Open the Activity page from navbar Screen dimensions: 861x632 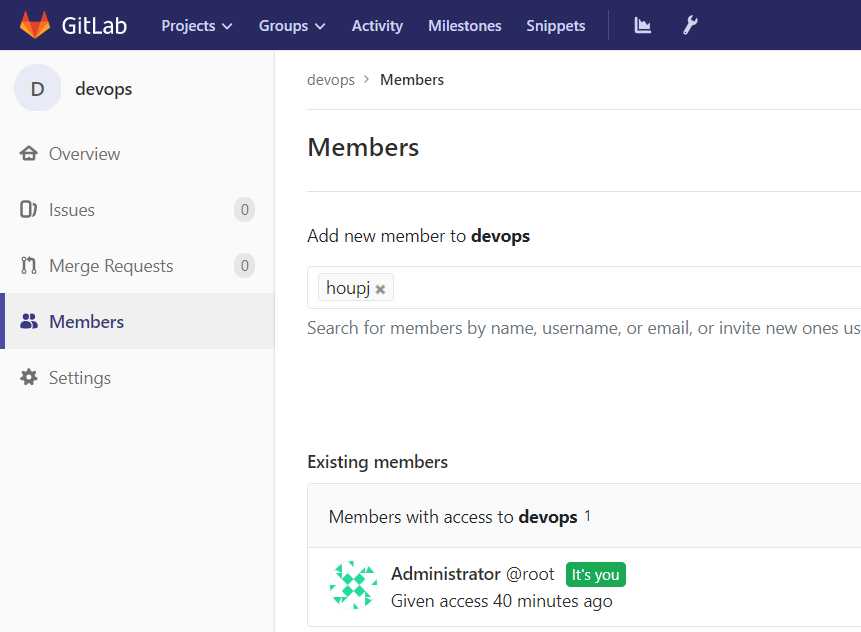[x=377, y=26]
